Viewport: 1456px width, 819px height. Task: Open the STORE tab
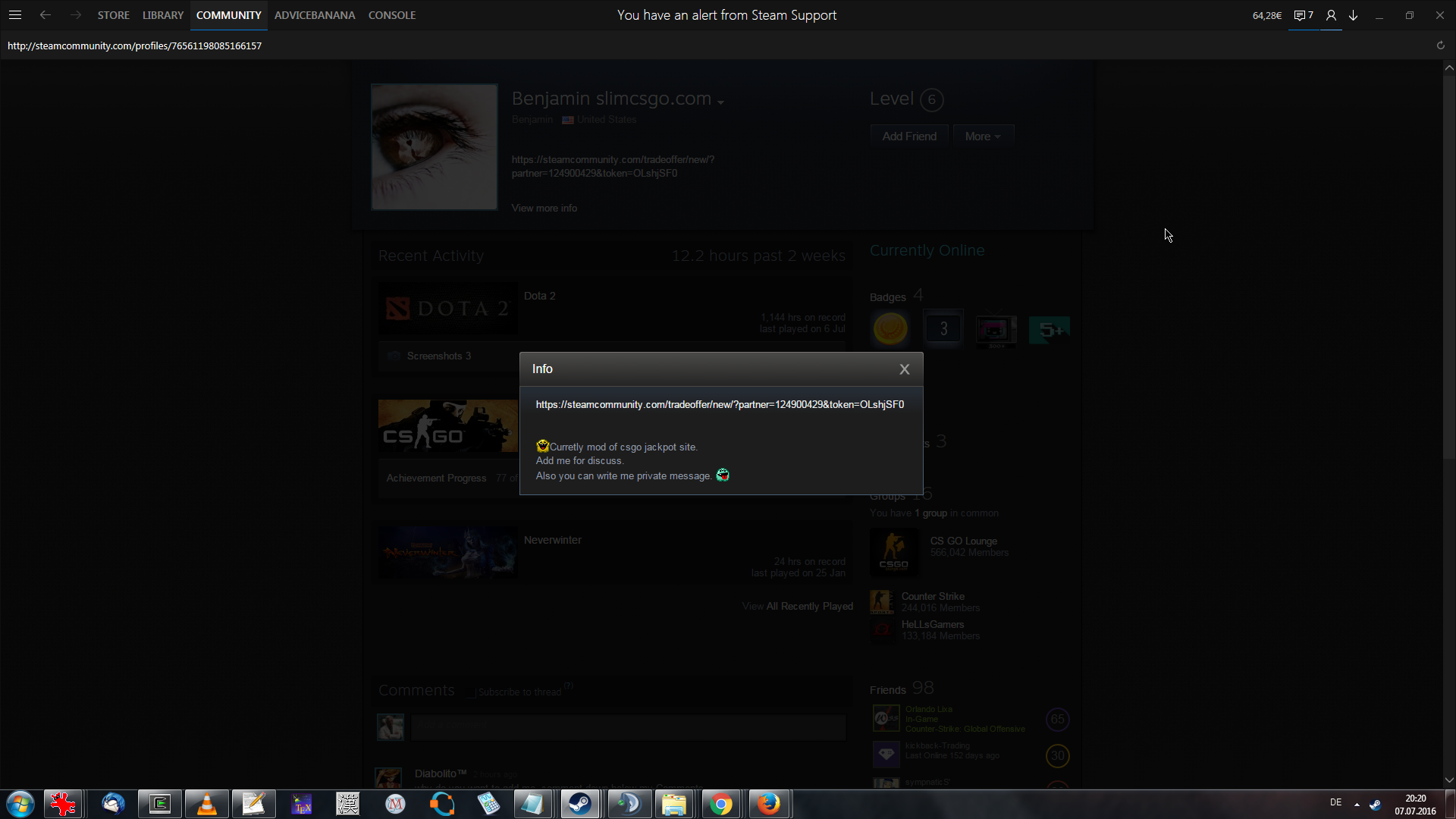(113, 15)
